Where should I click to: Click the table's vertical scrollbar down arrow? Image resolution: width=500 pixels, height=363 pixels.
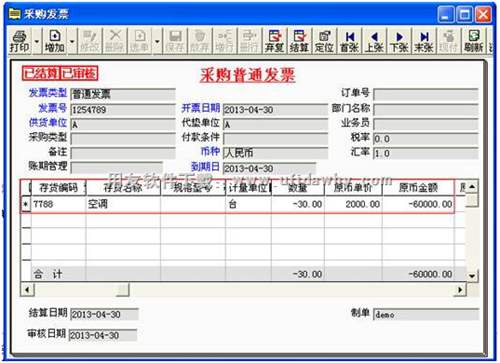pyautogui.click(x=472, y=276)
